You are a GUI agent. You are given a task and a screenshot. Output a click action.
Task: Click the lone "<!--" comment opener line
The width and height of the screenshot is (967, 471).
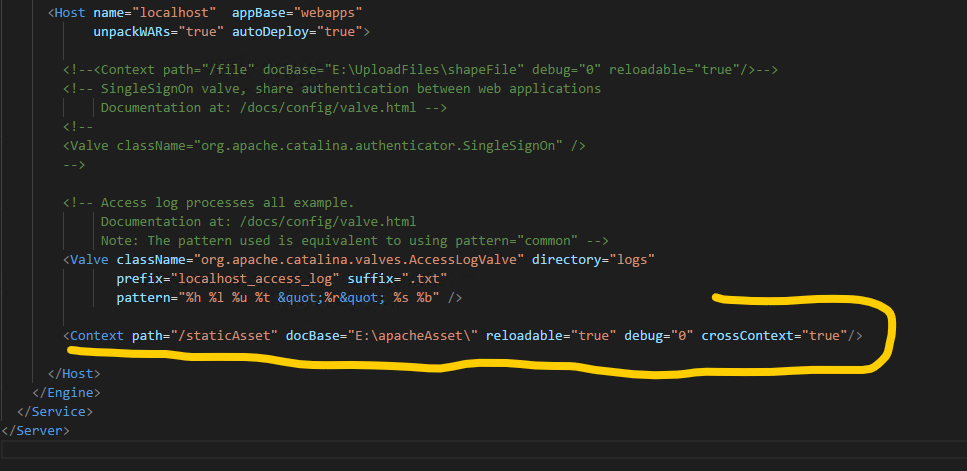[78, 127]
